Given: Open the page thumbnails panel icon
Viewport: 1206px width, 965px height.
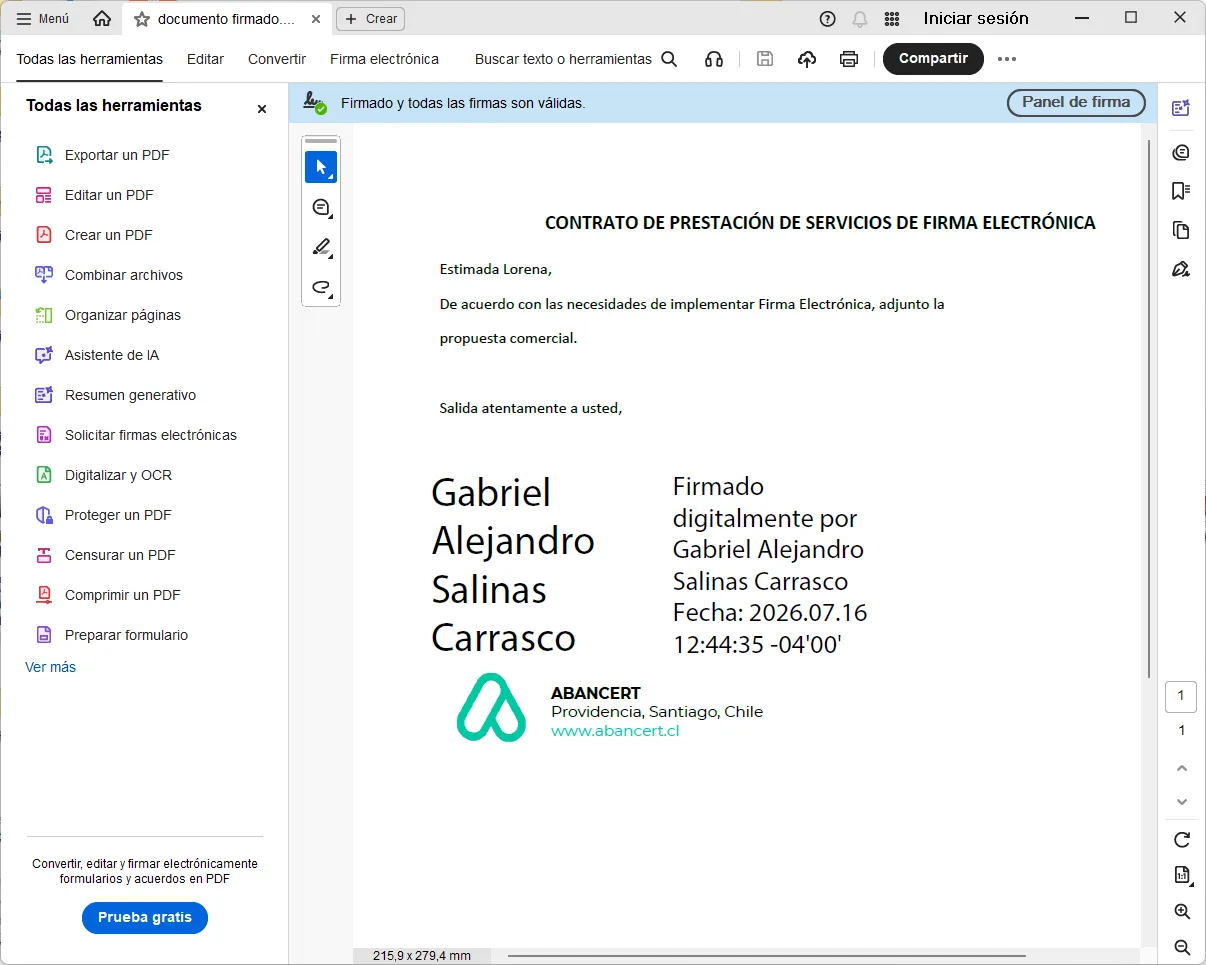Looking at the screenshot, I should point(1181,230).
